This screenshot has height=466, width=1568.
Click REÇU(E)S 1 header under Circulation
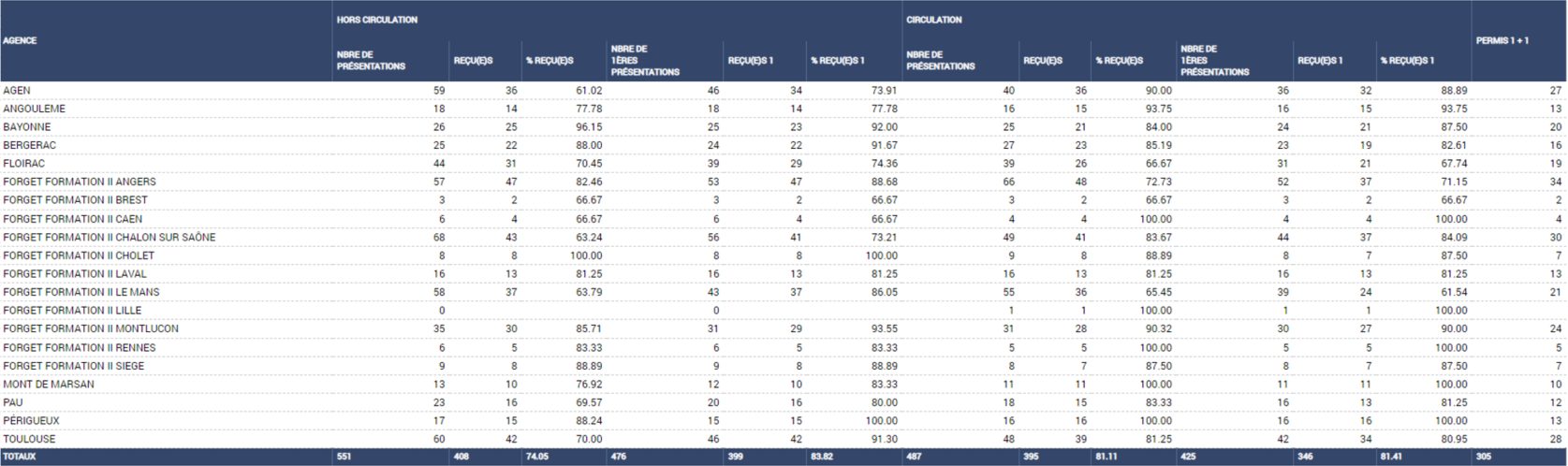(x=1320, y=61)
